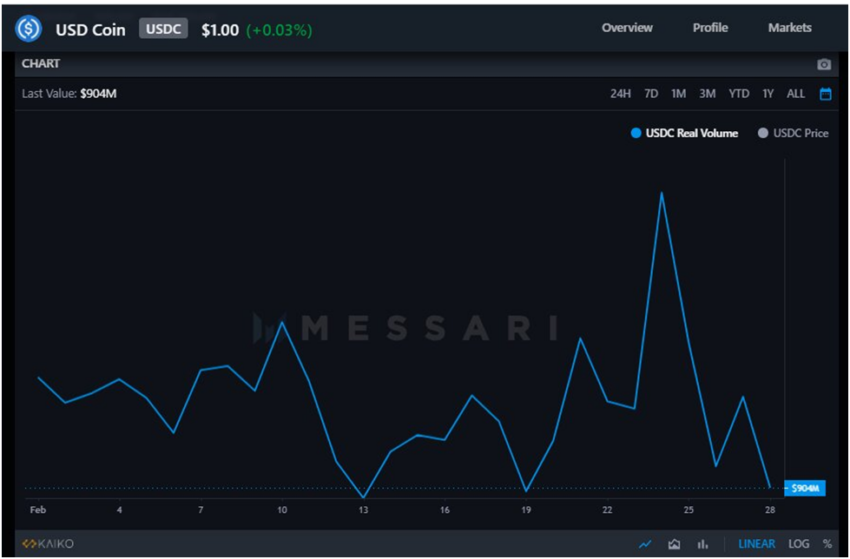Switch to line chart view

pyautogui.click(x=645, y=544)
